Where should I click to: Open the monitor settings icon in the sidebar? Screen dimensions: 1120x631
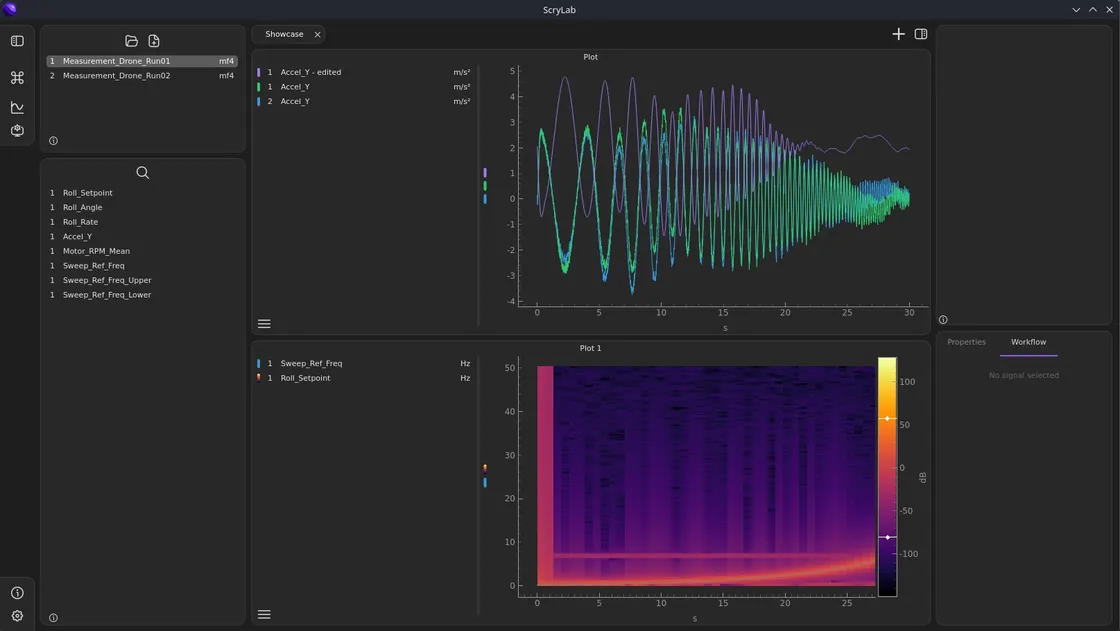tap(16, 129)
